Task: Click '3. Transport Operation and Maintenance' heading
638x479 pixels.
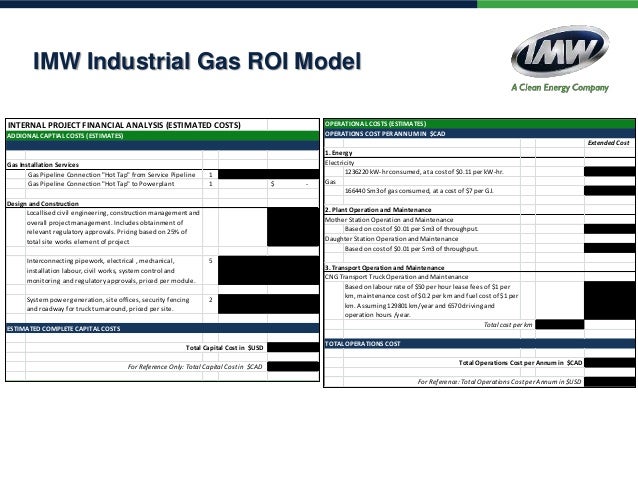Action: tap(385, 268)
